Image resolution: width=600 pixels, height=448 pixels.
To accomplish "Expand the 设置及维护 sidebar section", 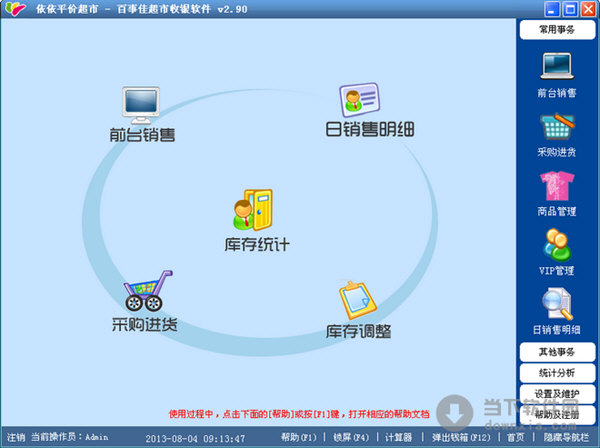I will [x=557, y=393].
